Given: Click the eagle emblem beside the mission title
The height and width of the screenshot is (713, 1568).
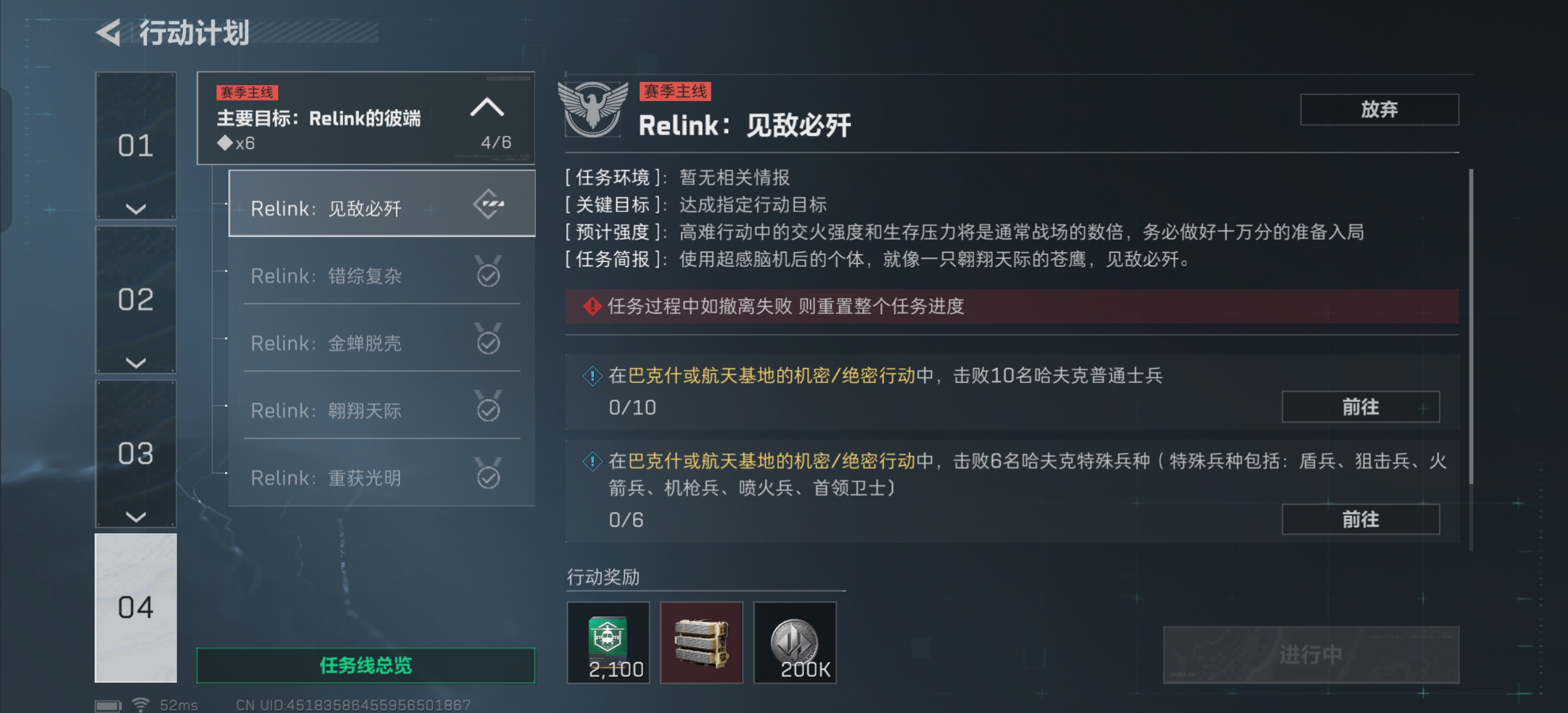Looking at the screenshot, I should tap(593, 108).
